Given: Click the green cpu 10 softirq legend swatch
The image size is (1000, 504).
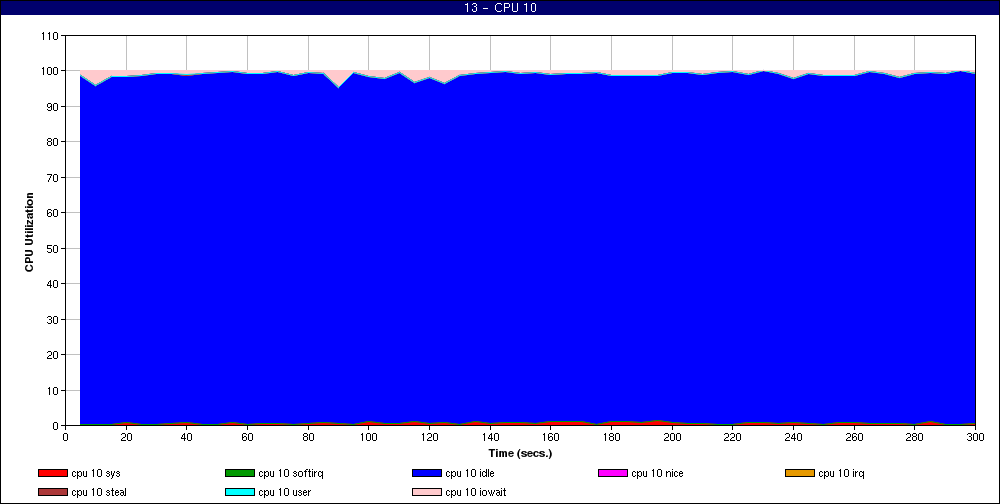Looking at the screenshot, I should coord(240,473).
